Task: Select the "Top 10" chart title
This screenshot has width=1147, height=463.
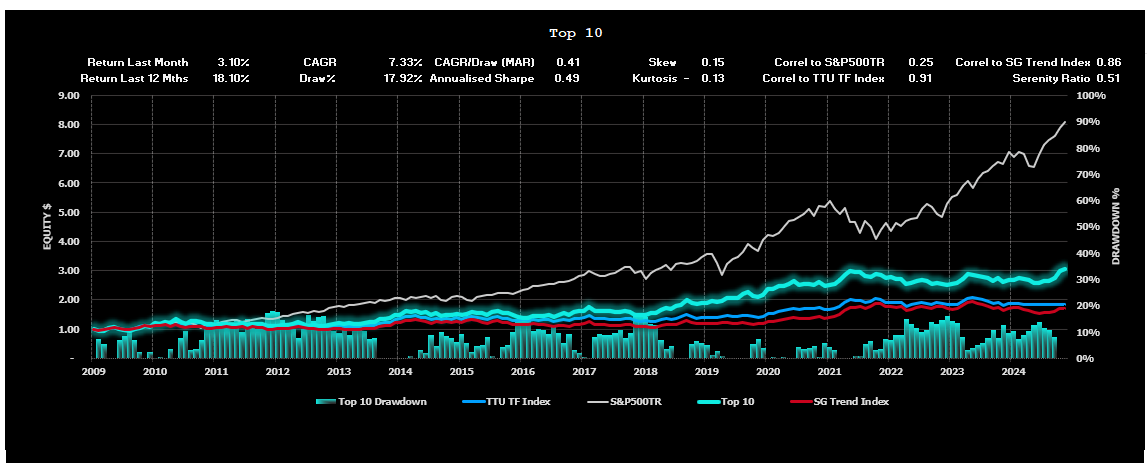Action: 576,33
